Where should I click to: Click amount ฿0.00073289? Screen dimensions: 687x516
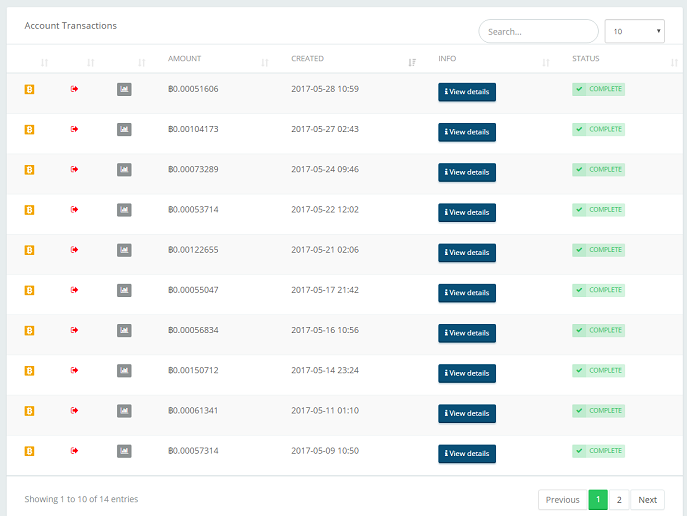193,169
